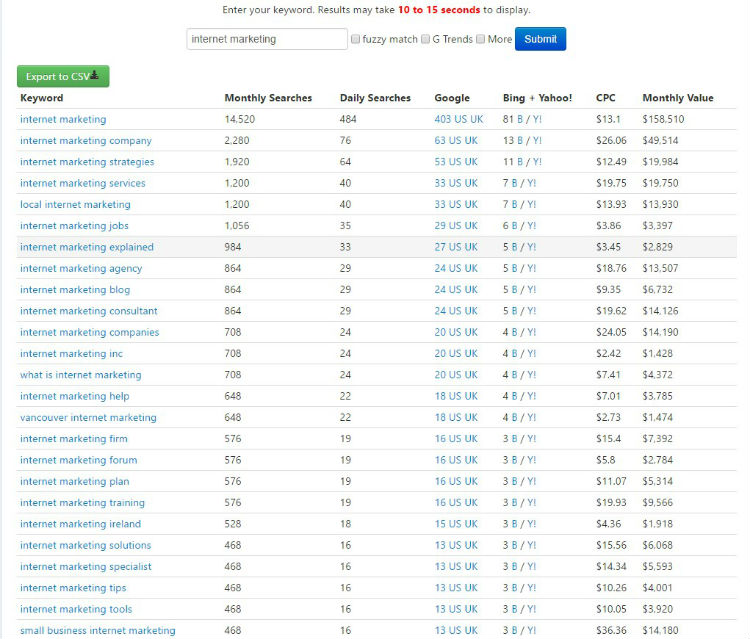Open 'small business internet marketing' link
Image resolution: width=750 pixels, height=639 pixels.
(x=98, y=630)
